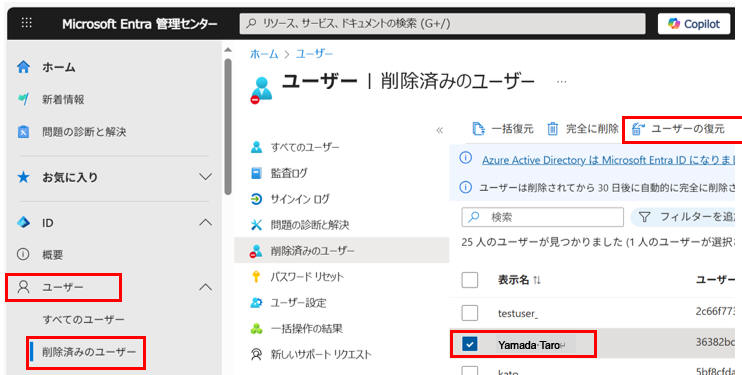742x375 pixels.
Task: Click the testuser_ name text
Action: pos(517,313)
